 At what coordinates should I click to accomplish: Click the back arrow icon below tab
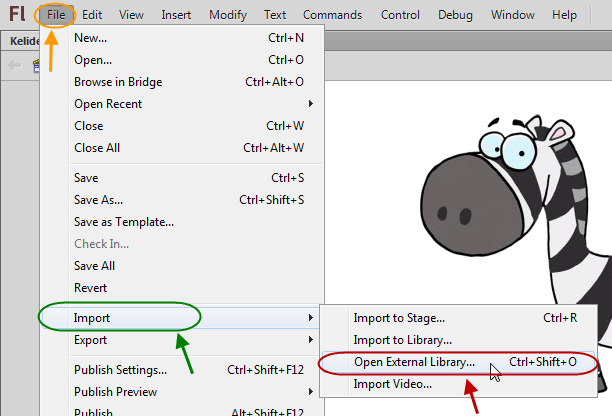[15, 65]
